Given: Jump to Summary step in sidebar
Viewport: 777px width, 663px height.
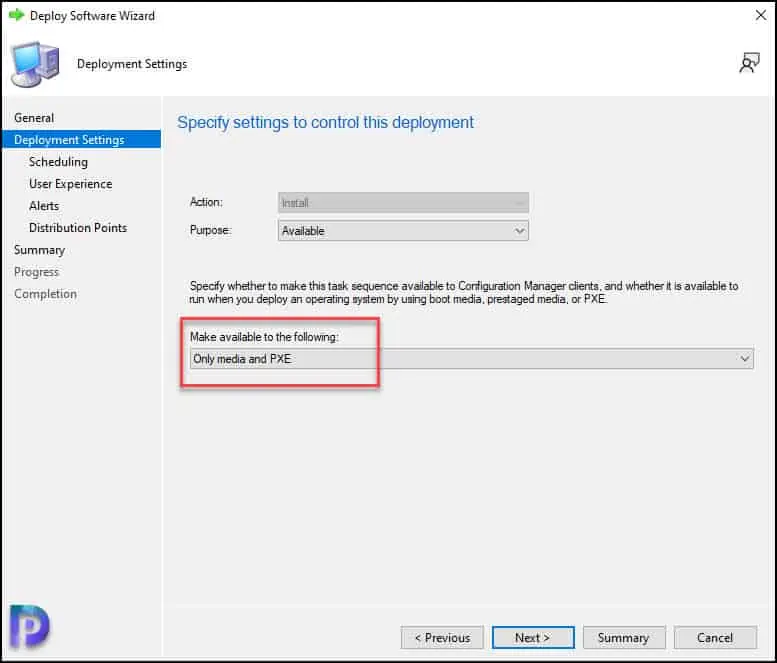Looking at the screenshot, I should coord(39,250).
